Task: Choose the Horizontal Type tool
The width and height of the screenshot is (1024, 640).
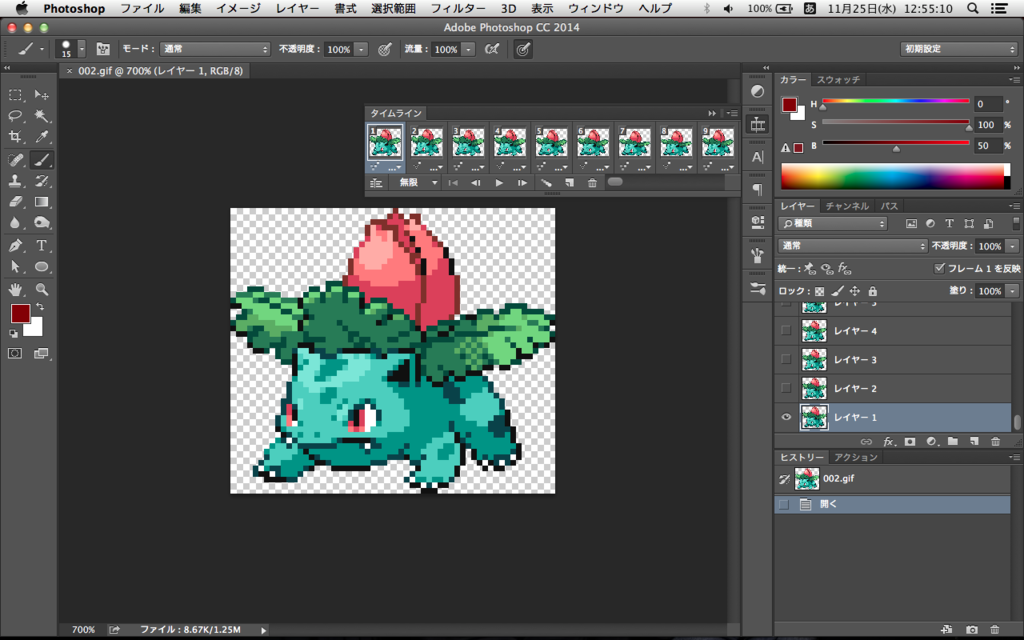Action: coord(42,246)
